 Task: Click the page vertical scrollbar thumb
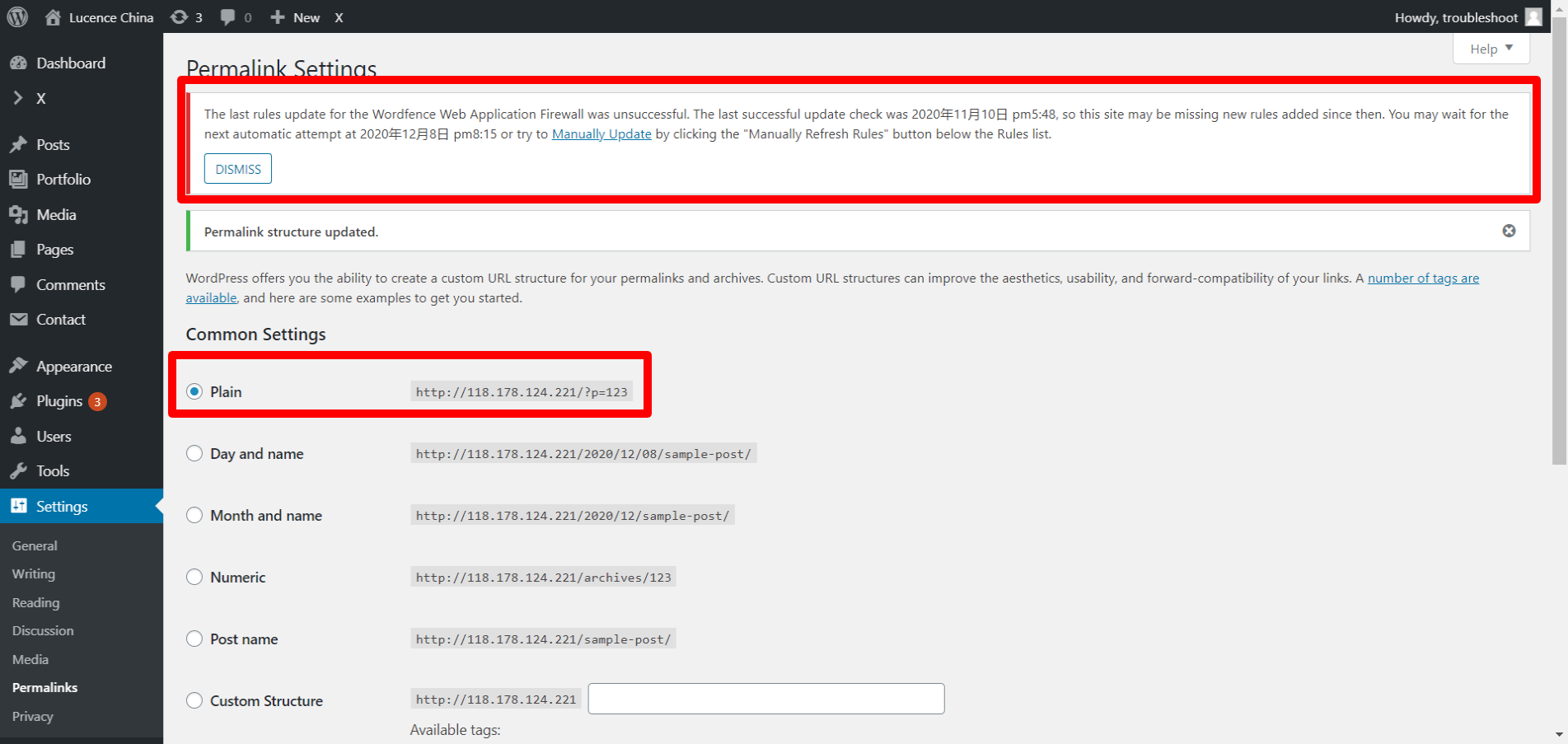click(x=1559, y=239)
